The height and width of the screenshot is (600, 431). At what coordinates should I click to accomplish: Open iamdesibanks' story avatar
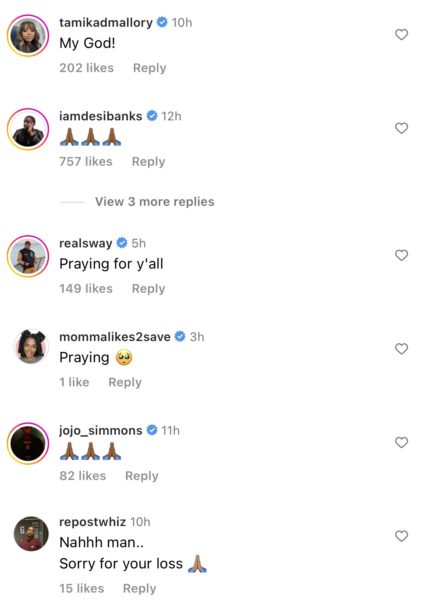click(28, 129)
